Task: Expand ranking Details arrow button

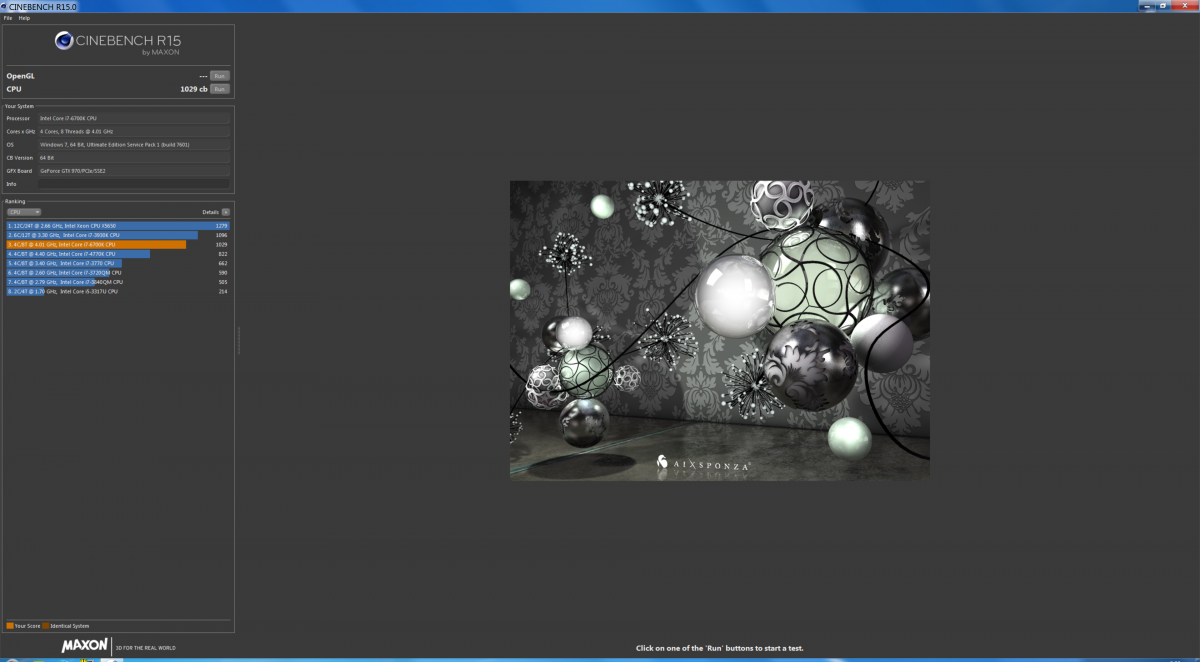Action: point(226,212)
